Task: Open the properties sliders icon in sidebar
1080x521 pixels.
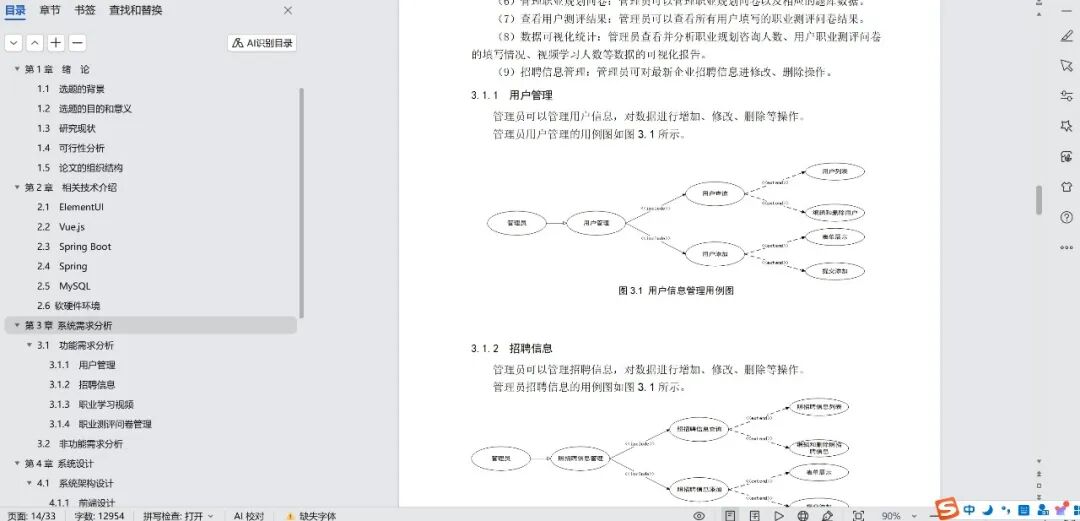Action: tap(1066, 96)
